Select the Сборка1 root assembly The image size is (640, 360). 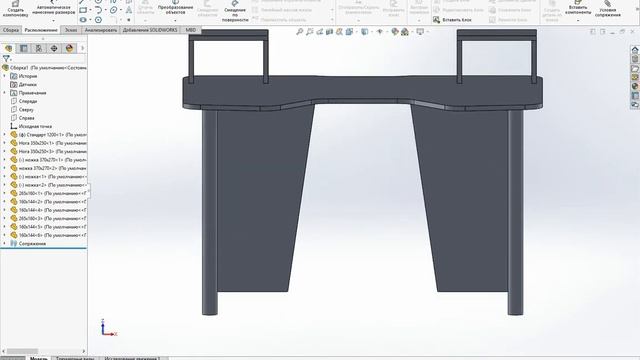pos(45,68)
